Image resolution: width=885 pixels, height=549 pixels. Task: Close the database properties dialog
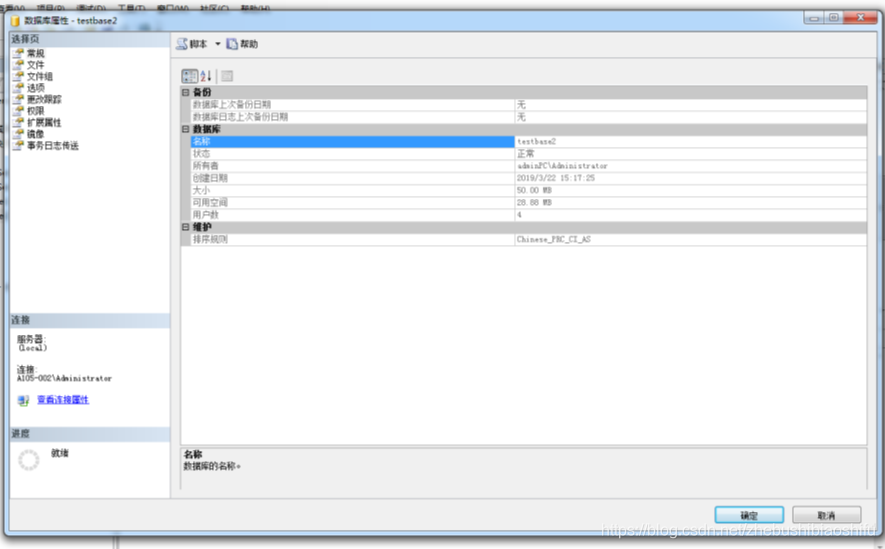tap(861, 17)
